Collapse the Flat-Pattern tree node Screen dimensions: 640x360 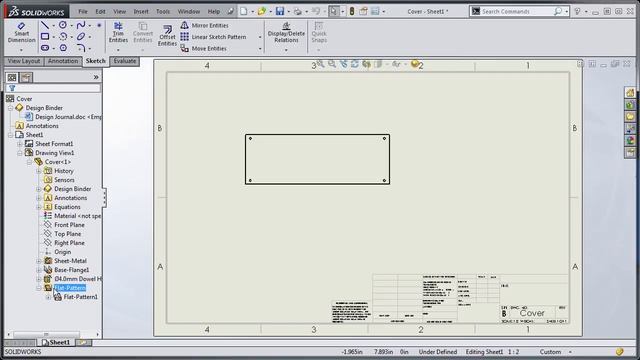click(x=38, y=288)
